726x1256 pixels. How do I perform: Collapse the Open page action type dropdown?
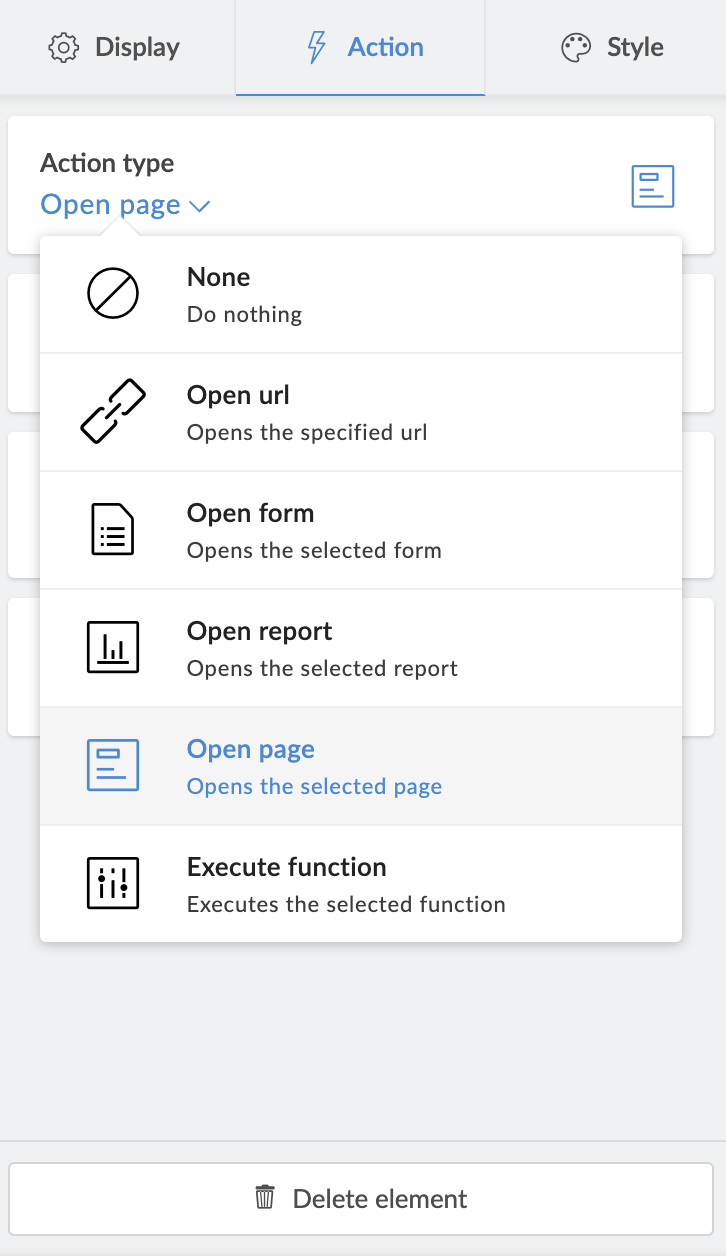(125, 205)
